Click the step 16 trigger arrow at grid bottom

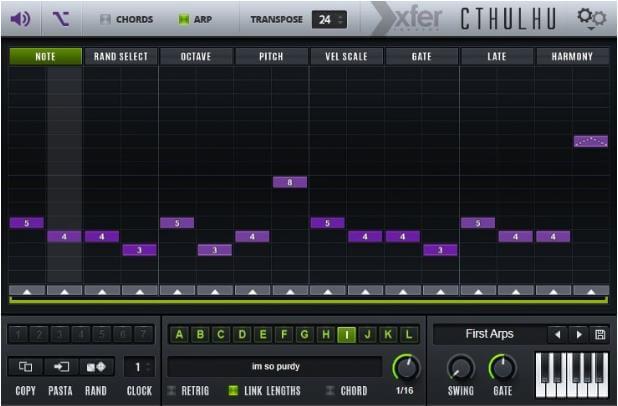(x=591, y=291)
